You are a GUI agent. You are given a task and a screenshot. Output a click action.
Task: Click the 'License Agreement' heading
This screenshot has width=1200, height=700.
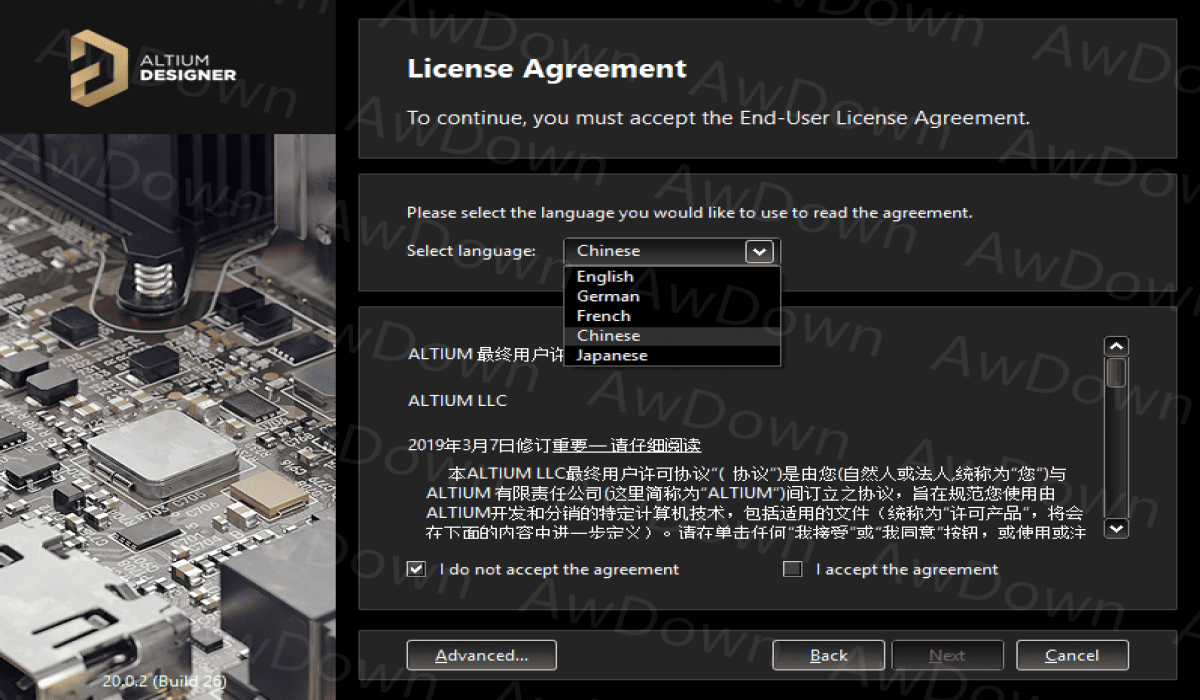pos(547,69)
